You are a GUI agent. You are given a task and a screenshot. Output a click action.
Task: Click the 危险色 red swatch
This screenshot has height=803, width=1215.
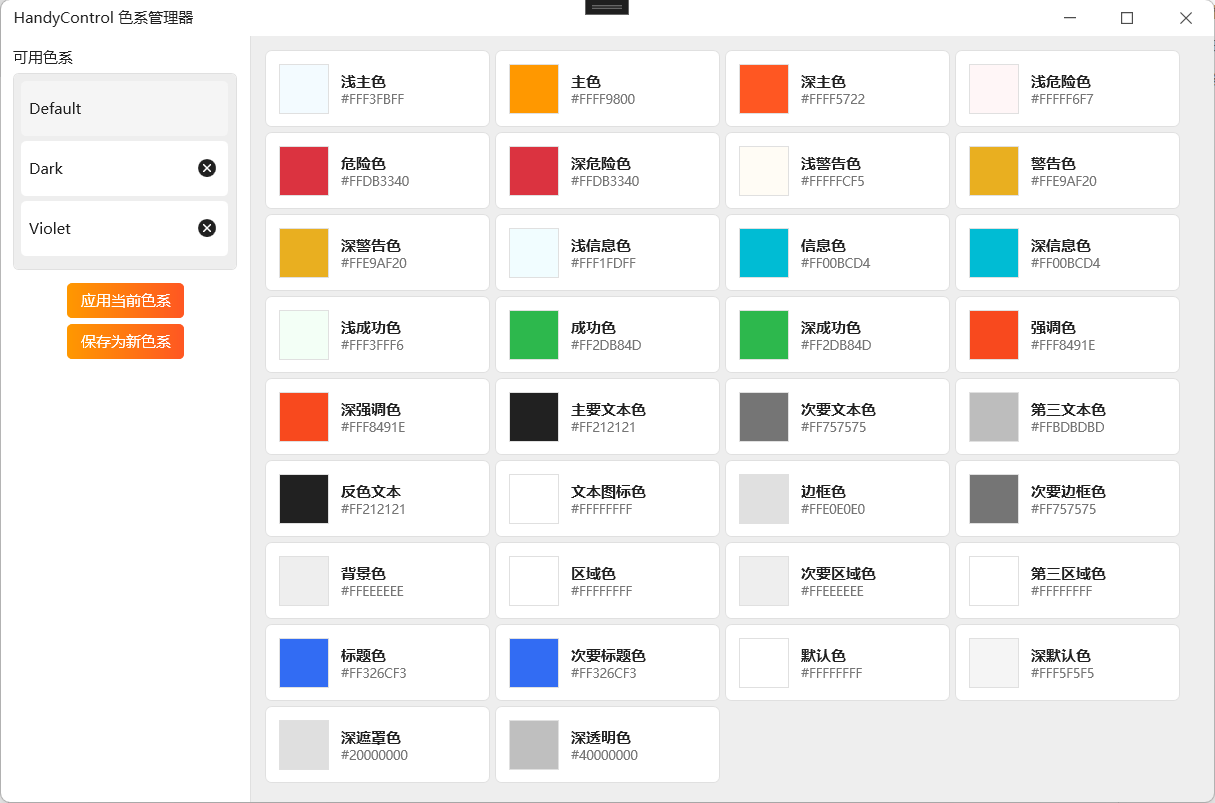coord(304,171)
